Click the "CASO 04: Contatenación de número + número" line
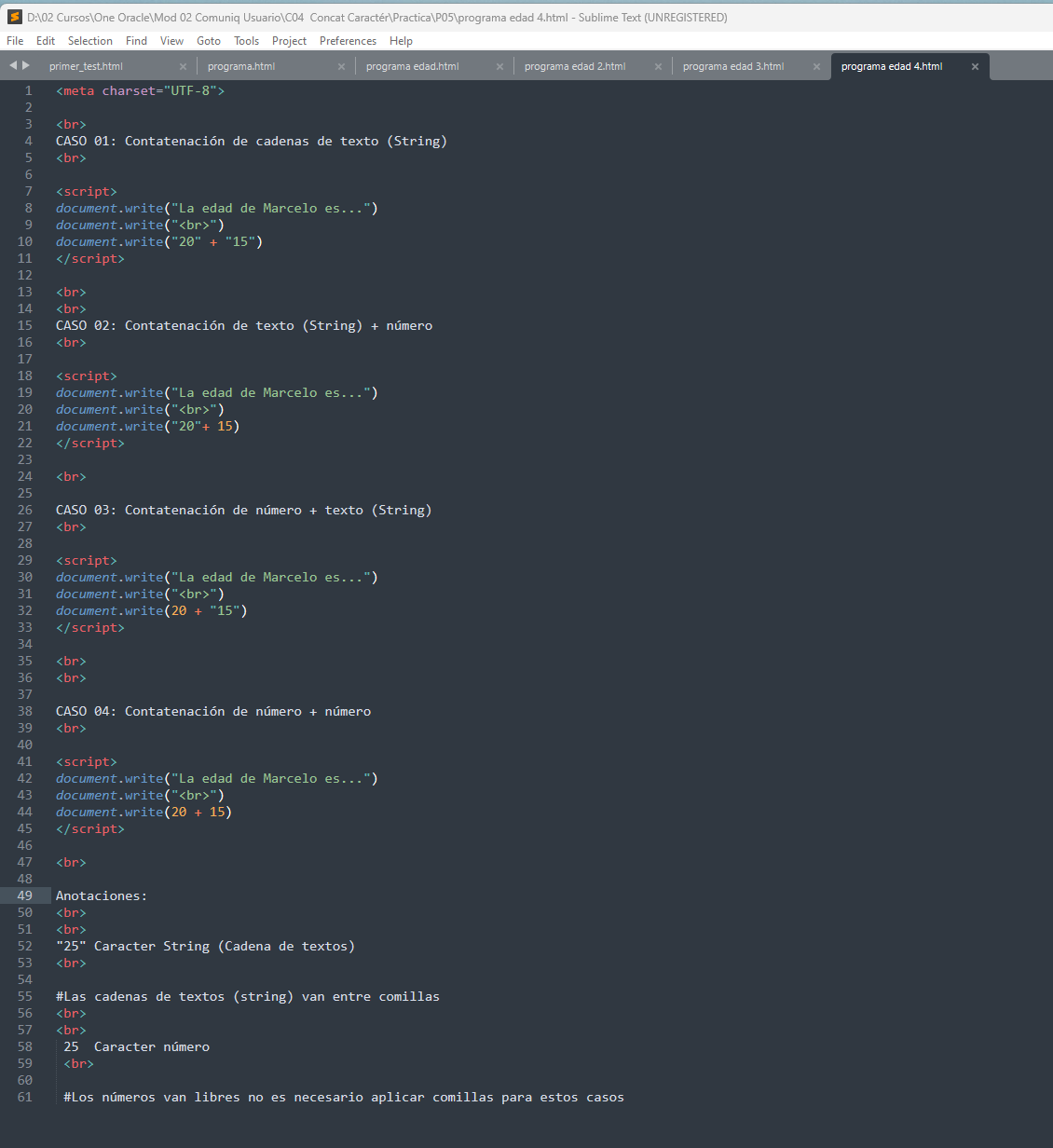1053x1148 pixels. pyautogui.click(x=213, y=712)
